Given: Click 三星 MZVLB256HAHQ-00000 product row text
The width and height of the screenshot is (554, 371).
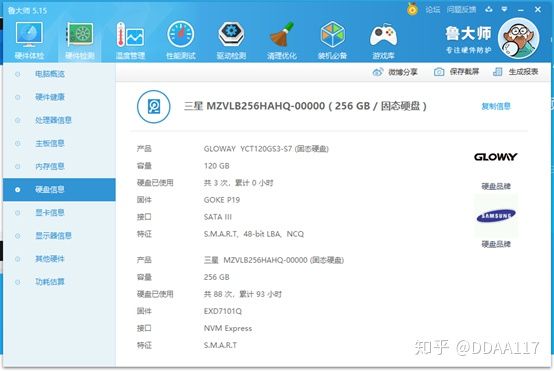Looking at the screenshot, I should click(x=273, y=260).
